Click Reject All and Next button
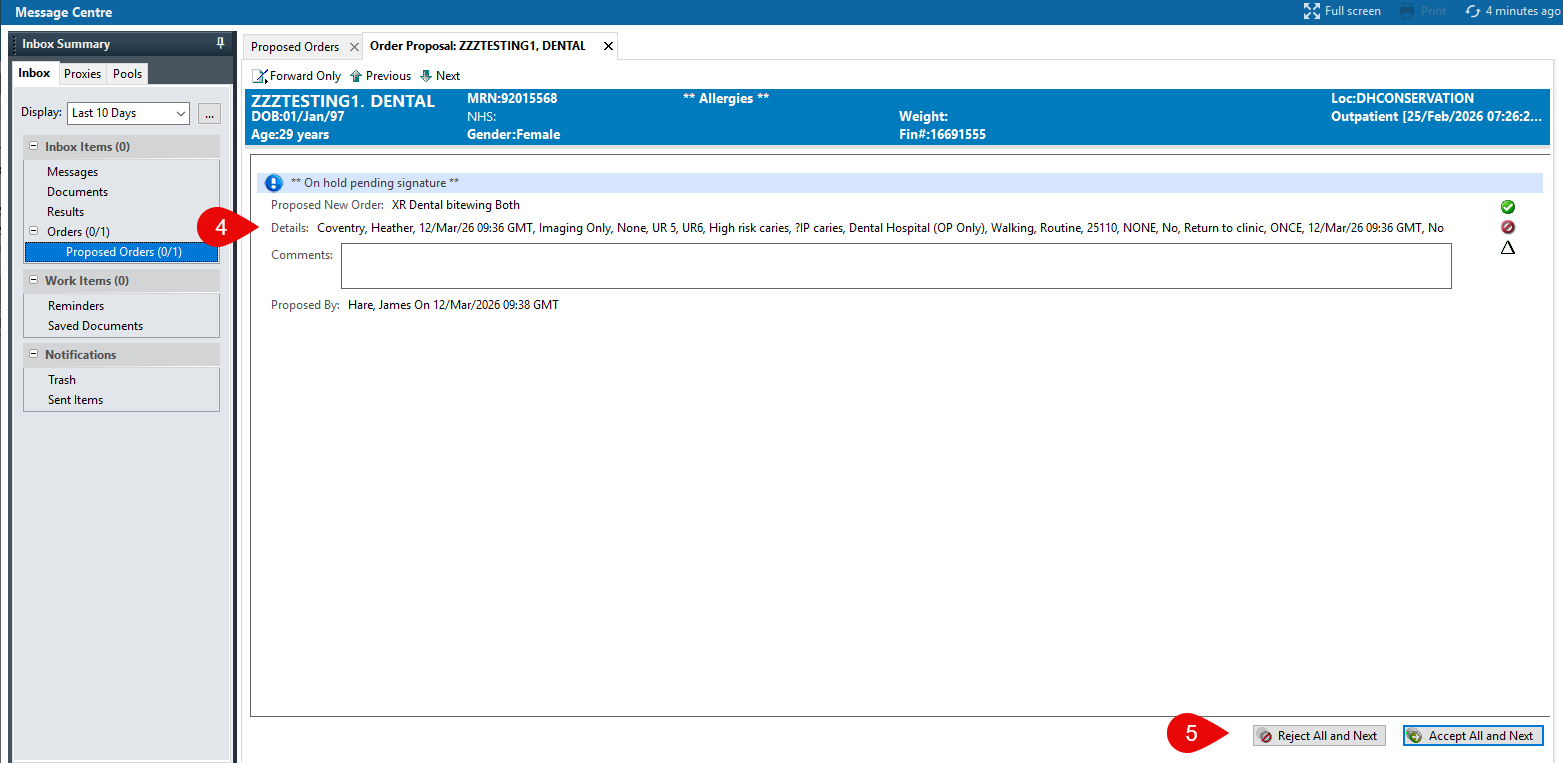Viewport: 1563px width, 763px height. pyautogui.click(x=1318, y=736)
